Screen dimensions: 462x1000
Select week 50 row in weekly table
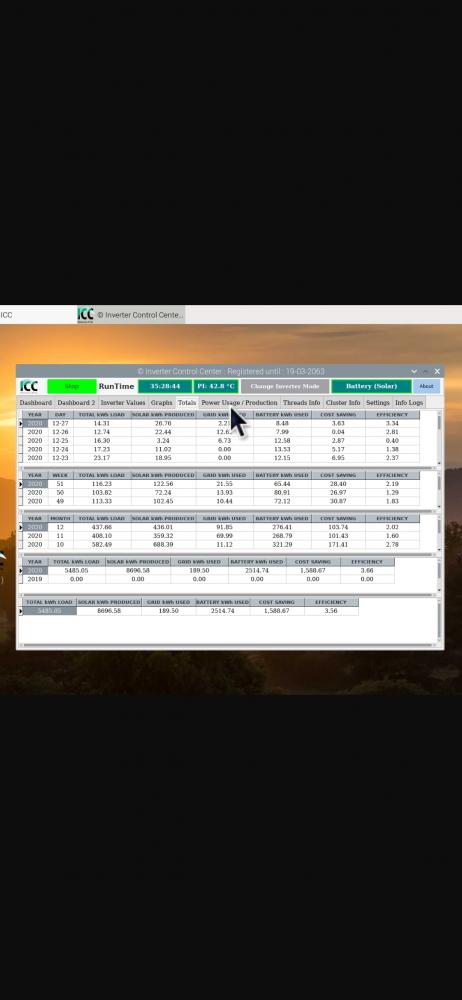point(220,492)
